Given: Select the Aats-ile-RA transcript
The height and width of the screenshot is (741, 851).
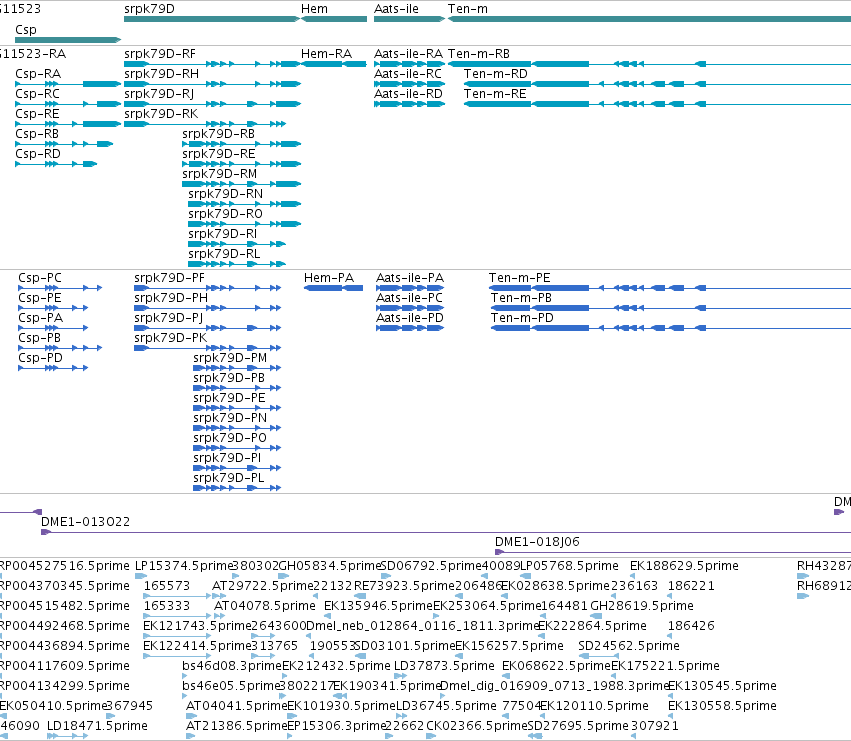Looking at the screenshot, I should click(x=409, y=64).
